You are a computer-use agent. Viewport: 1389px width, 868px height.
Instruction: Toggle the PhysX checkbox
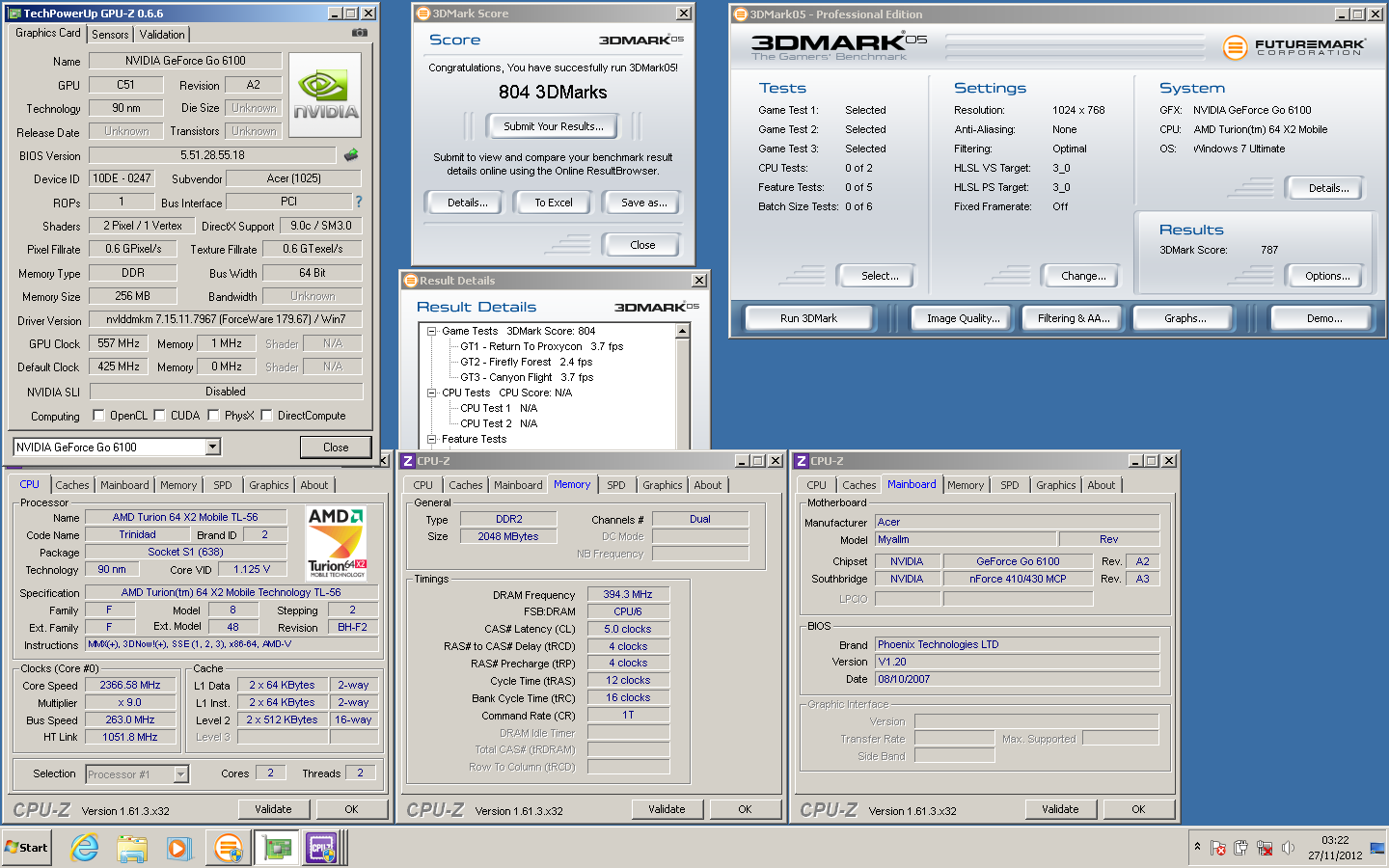tap(213, 416)
